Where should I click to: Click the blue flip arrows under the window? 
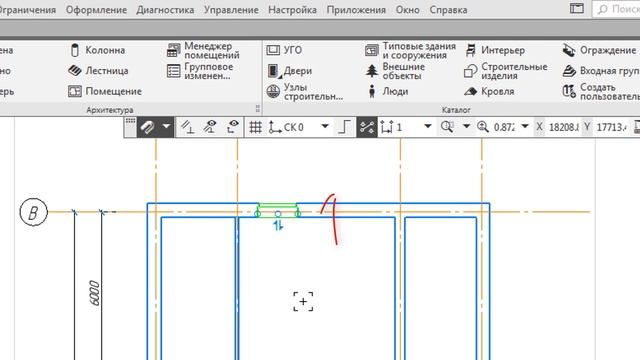pyautogui.click(x=278, y=225)
